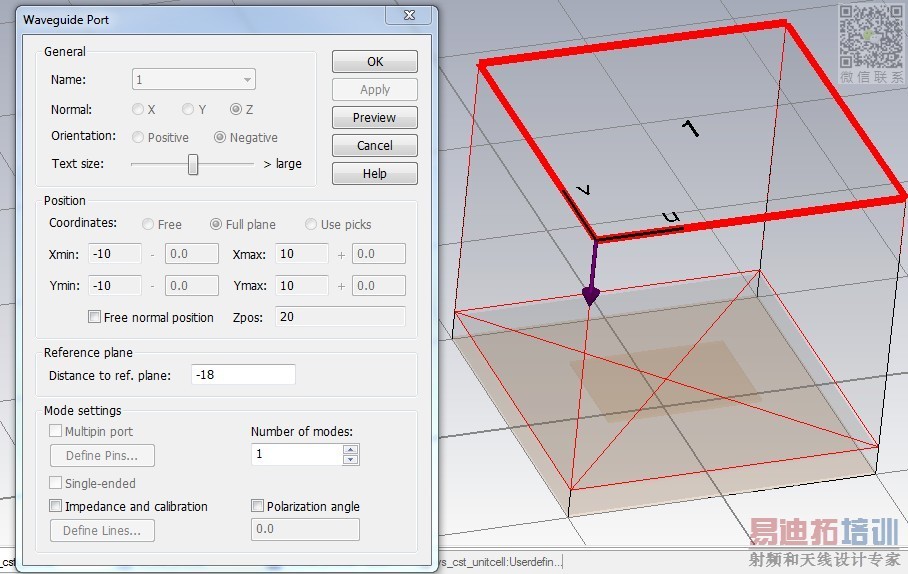Click the Define Pins button
This screenshot has height=574, width=908.
click(x=102, y=456)
